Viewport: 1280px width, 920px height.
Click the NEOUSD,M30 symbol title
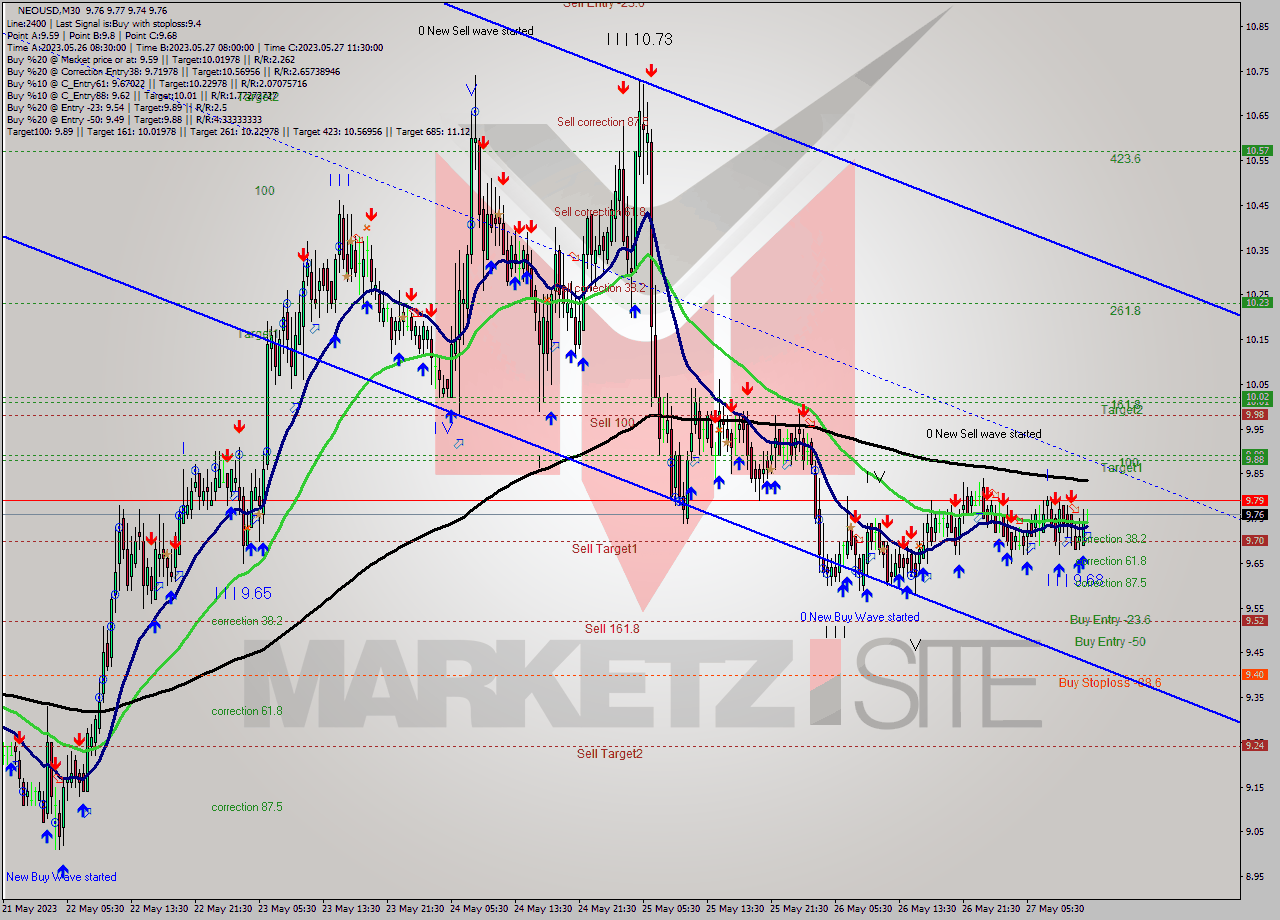(50, 10)
